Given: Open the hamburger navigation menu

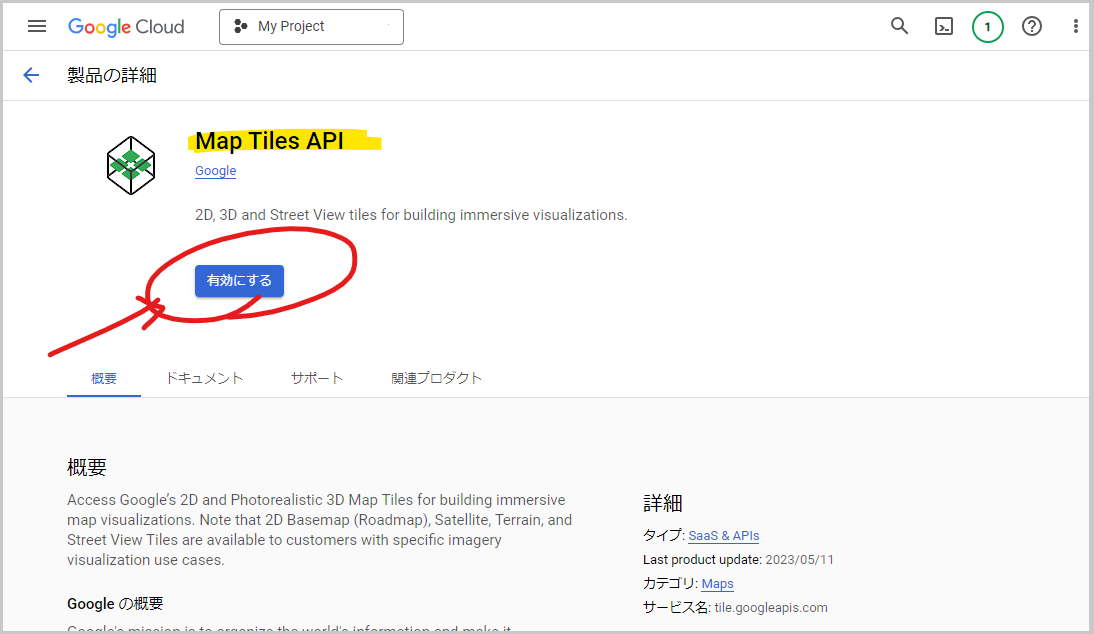Looking at the screenshot, I should click(37, 27).
